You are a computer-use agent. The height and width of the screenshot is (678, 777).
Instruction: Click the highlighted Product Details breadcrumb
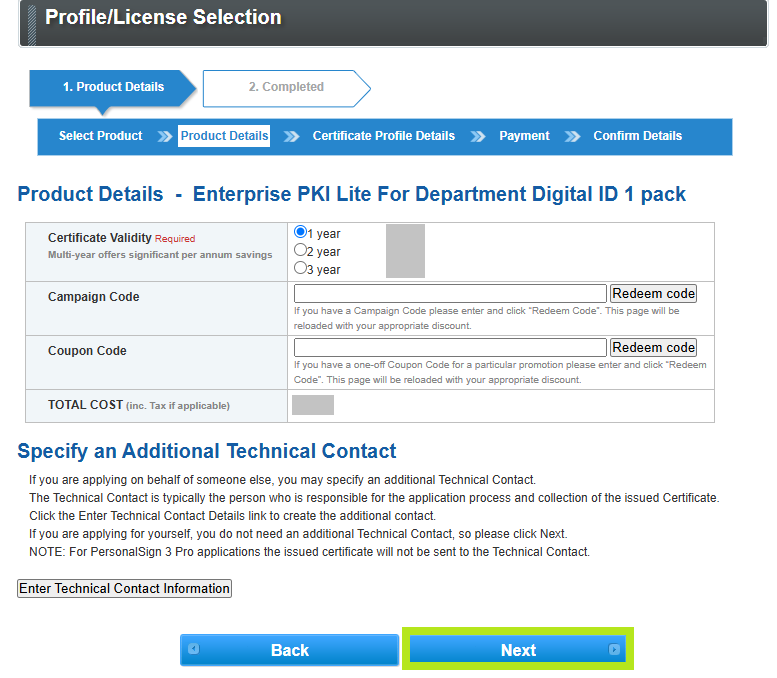pos(224,136)
